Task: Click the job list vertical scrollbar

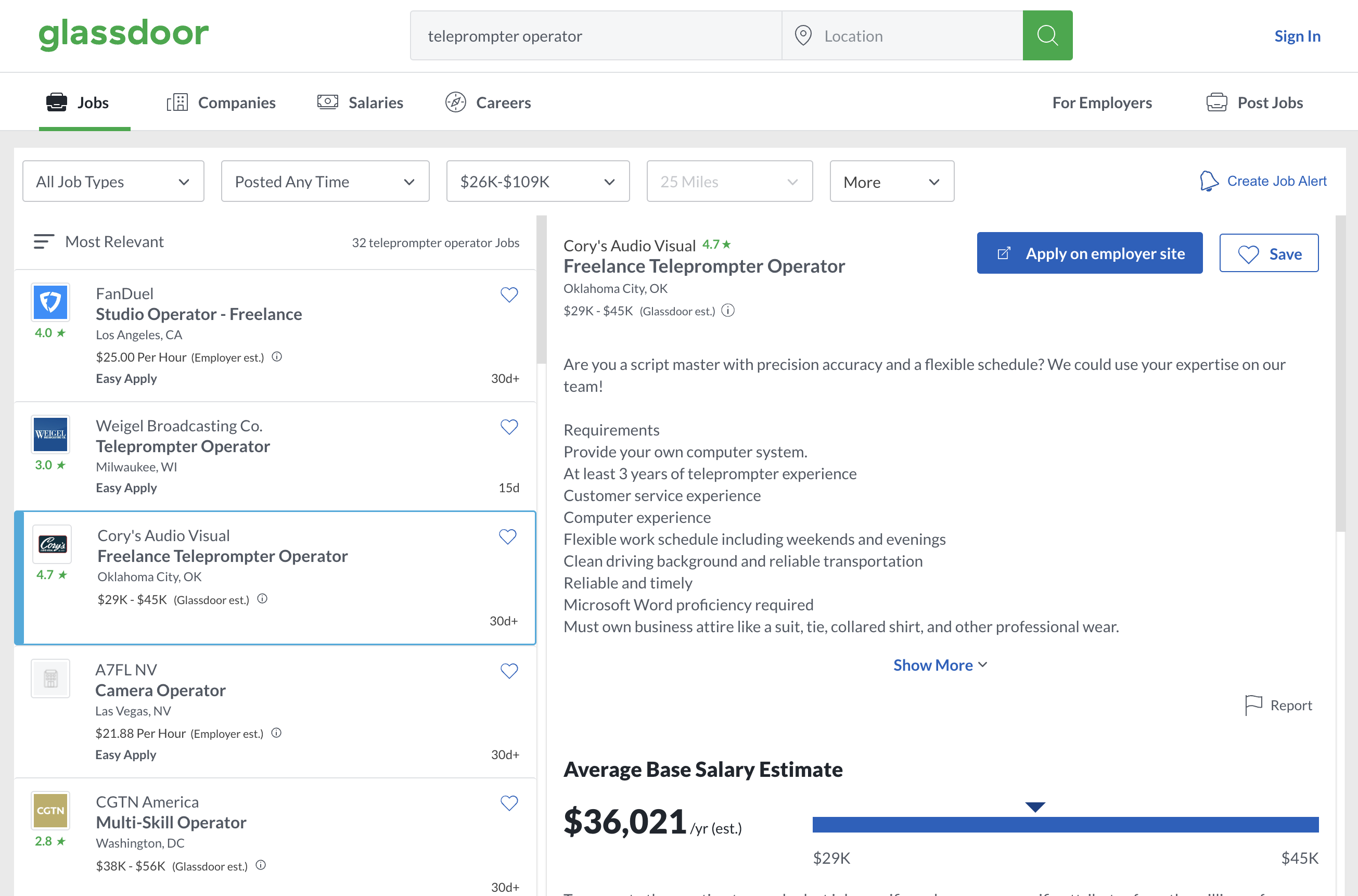Action: point(542,290)
